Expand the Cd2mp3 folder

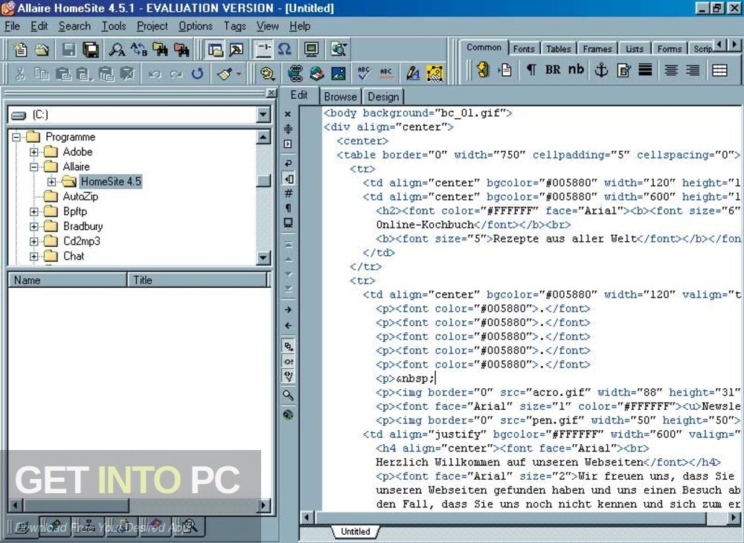(x=34, y=241)
